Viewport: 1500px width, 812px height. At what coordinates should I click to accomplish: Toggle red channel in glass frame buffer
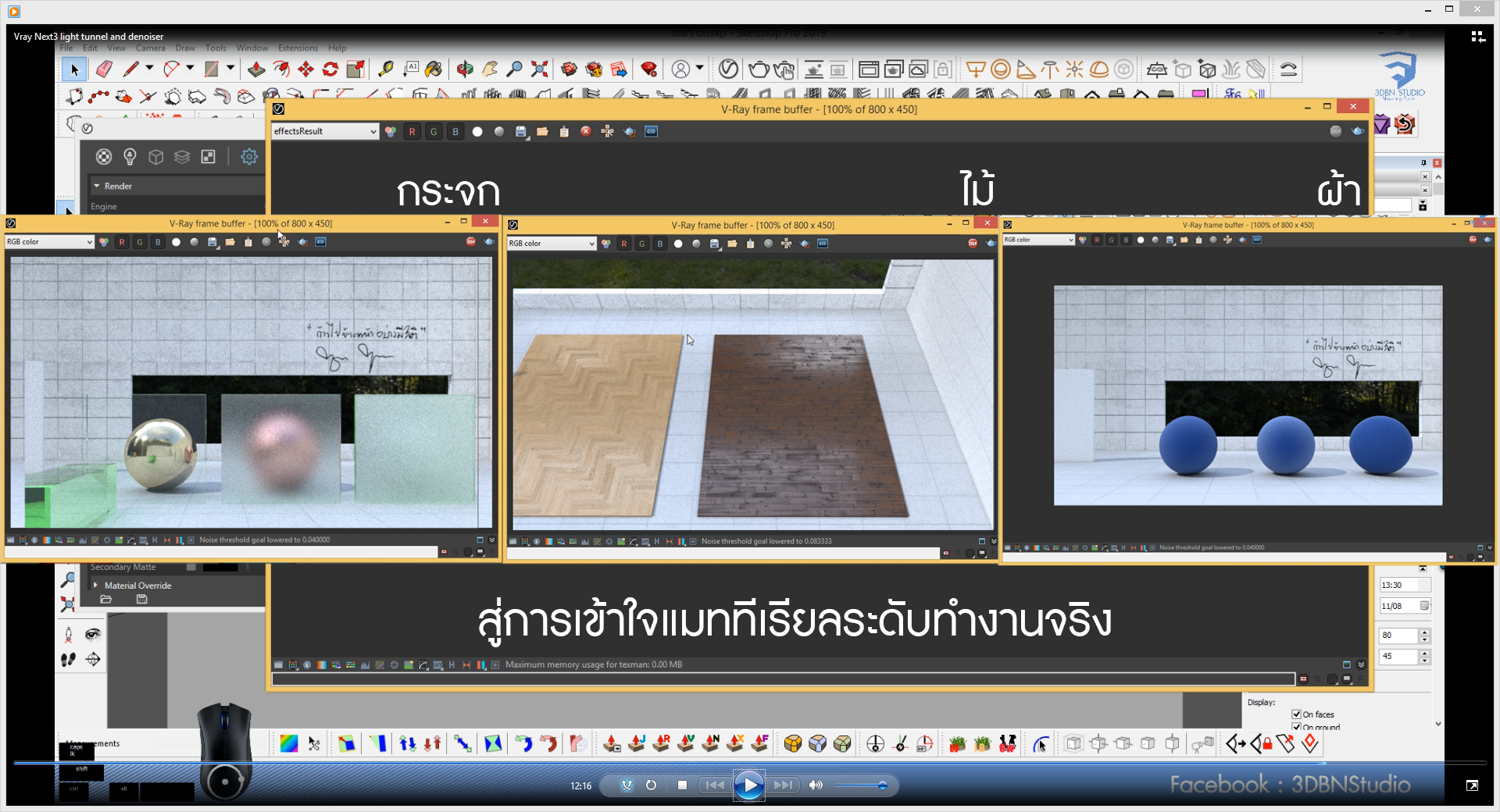pyautogui.click(x=122, y=242)
